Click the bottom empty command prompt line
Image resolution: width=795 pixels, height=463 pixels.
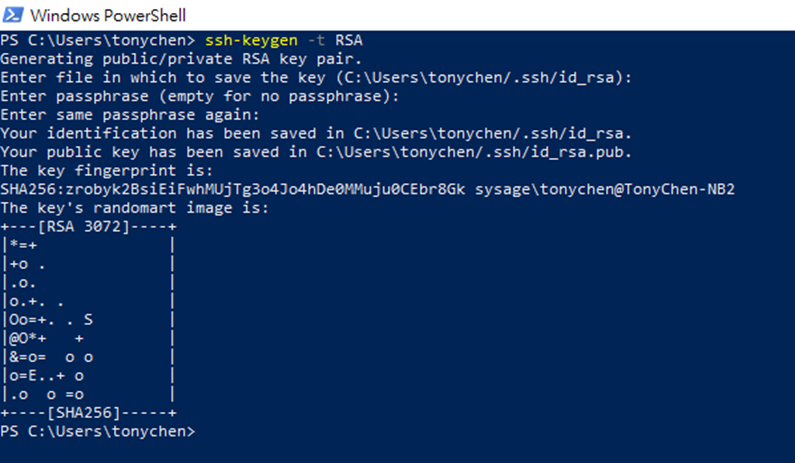tap(98, 431)
